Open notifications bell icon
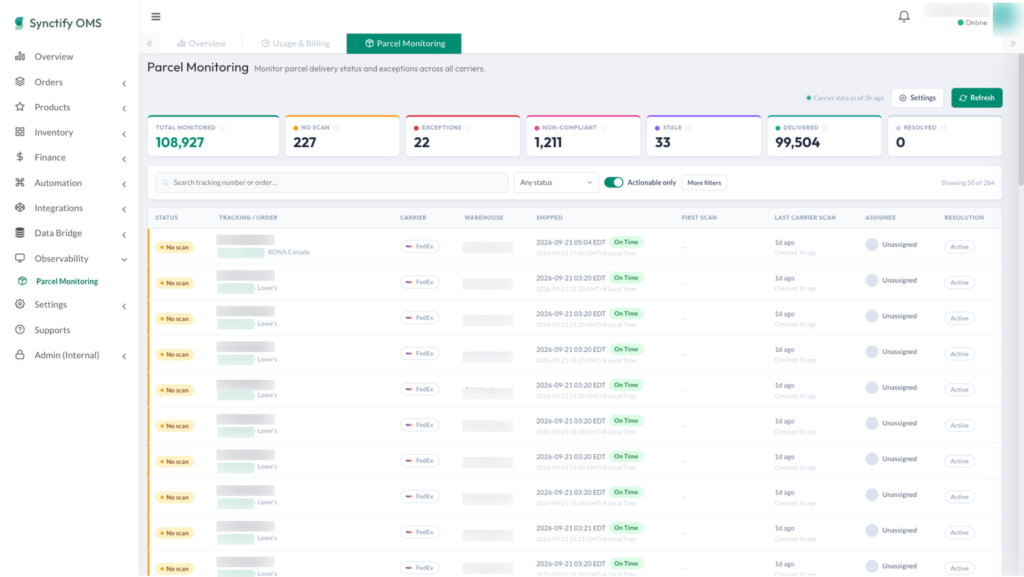The height and width of the screenshot is (577, 1024). [904, 16]
